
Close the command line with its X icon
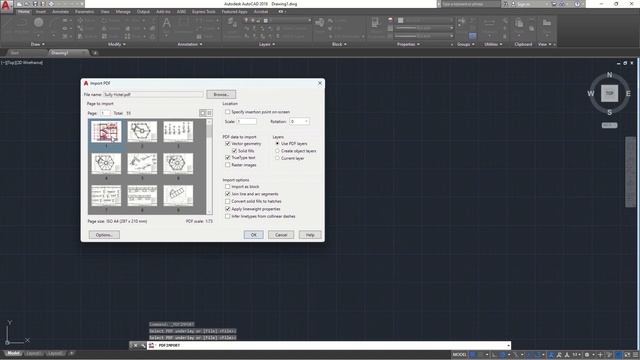(136, 345)
